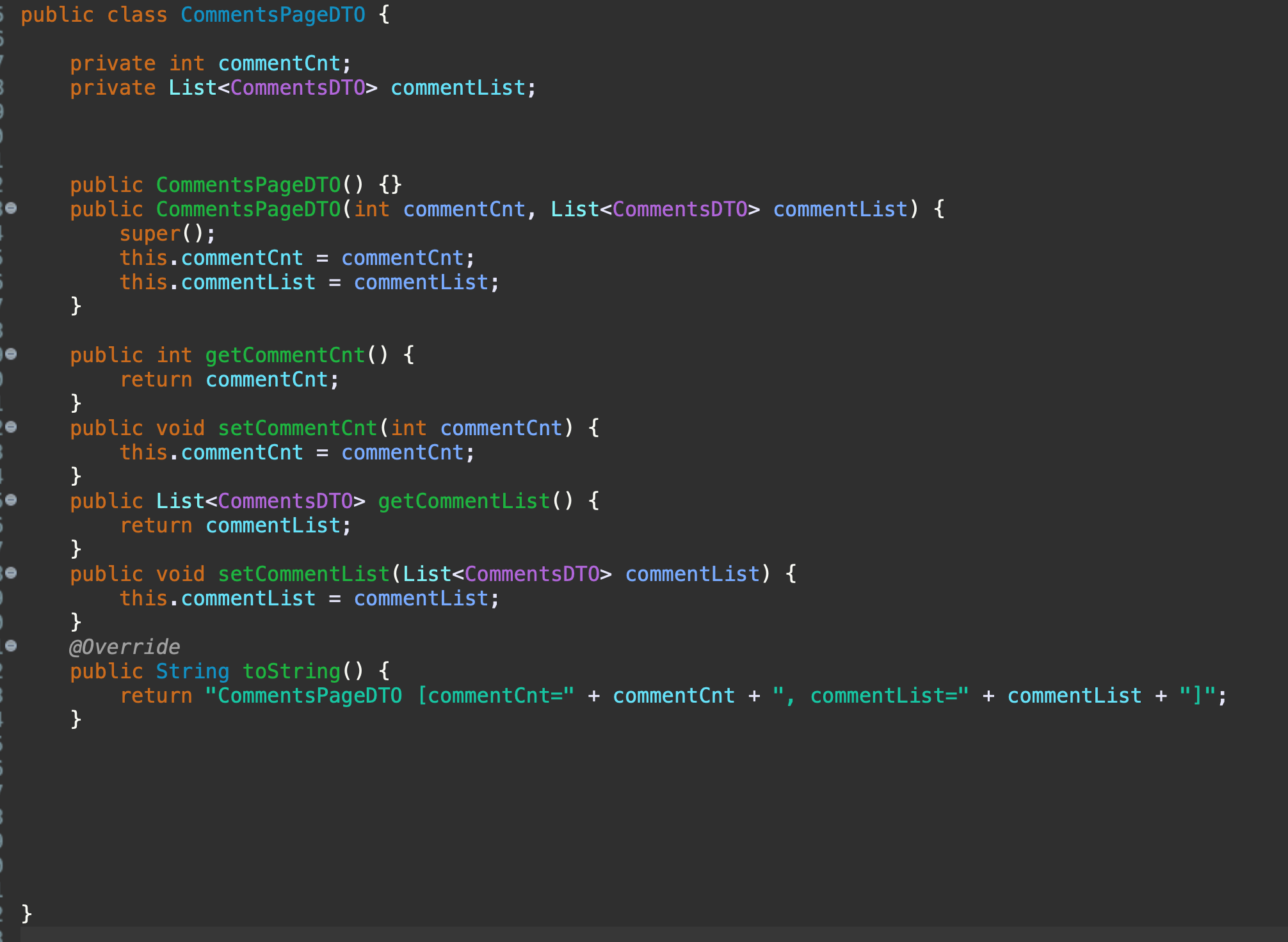The image size is (1288, 942).
Task: Collapse the @Override toString method fold
Action: (x=11, y=646)
